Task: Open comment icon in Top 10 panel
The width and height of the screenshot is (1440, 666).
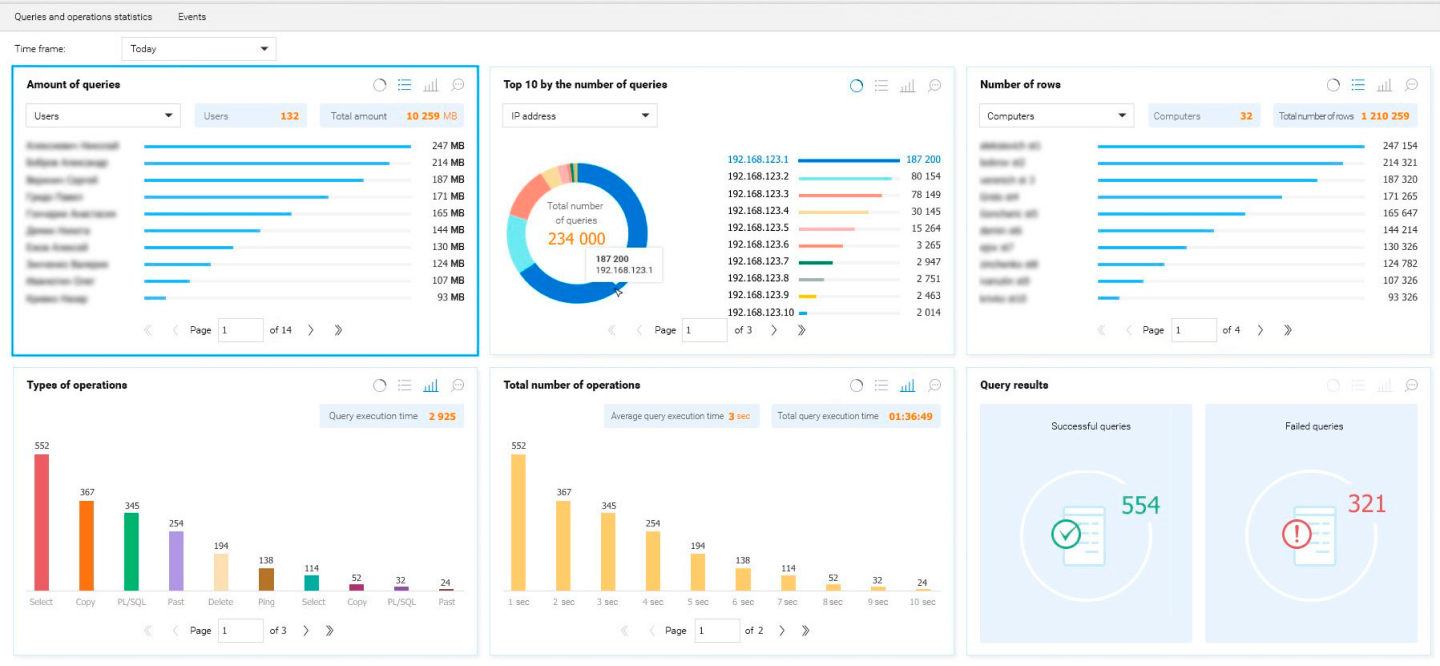Action: (934, 86)
